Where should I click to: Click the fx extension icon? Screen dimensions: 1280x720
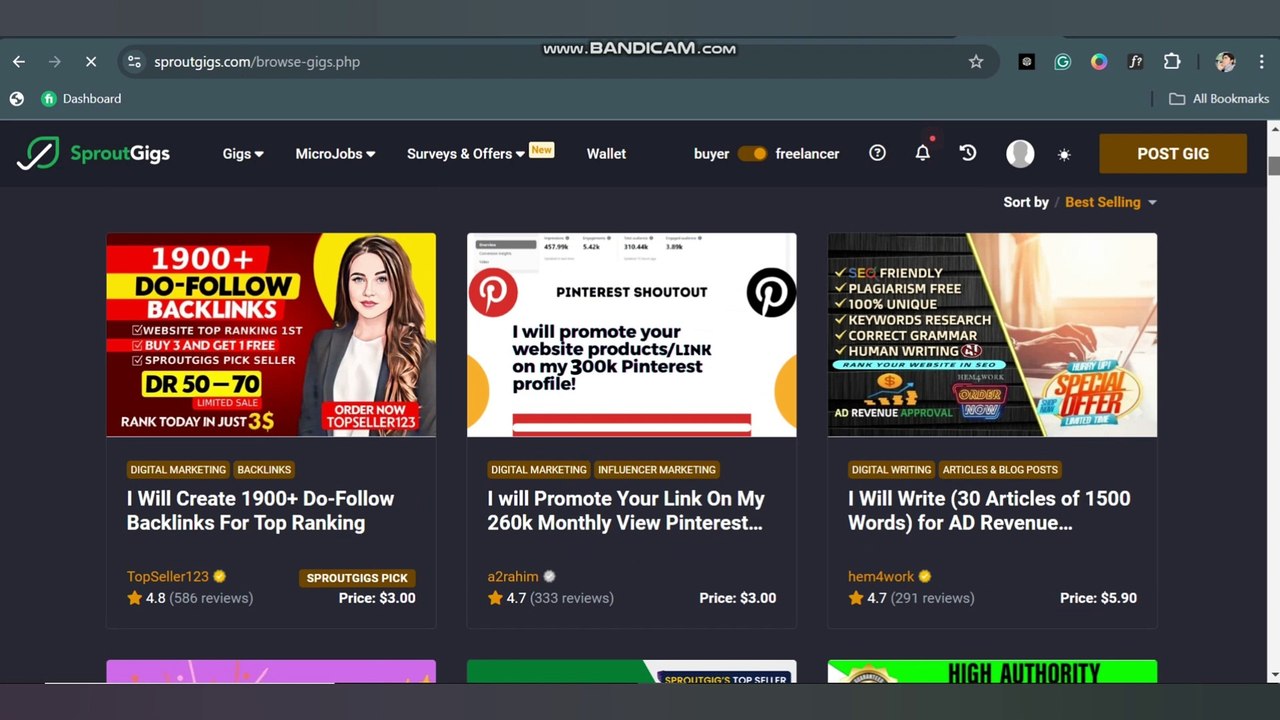pos(1135,62)
